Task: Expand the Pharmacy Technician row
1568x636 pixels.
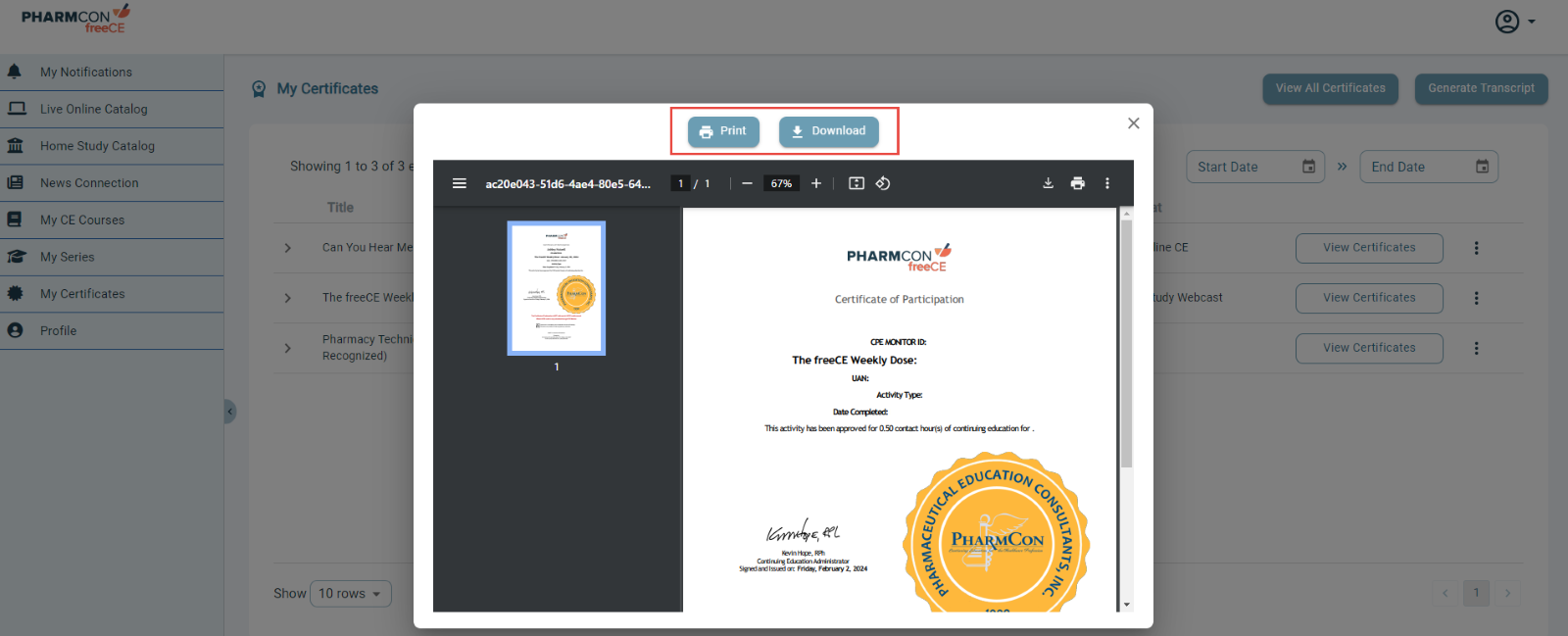Action: pos(287,348)
